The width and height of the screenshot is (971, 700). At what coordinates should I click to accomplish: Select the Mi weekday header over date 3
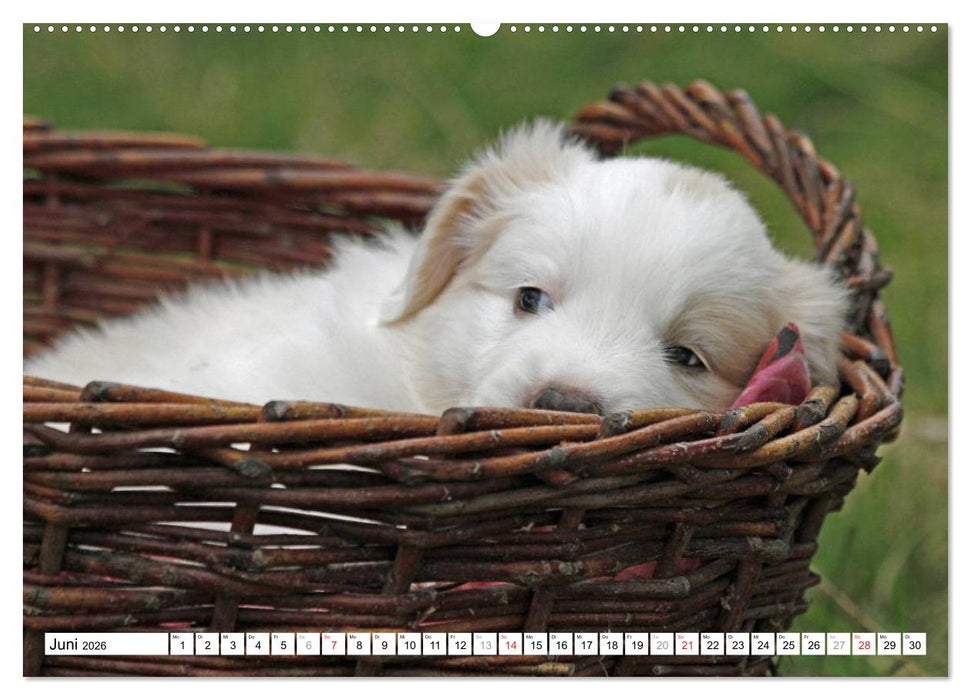pos(227,637)
